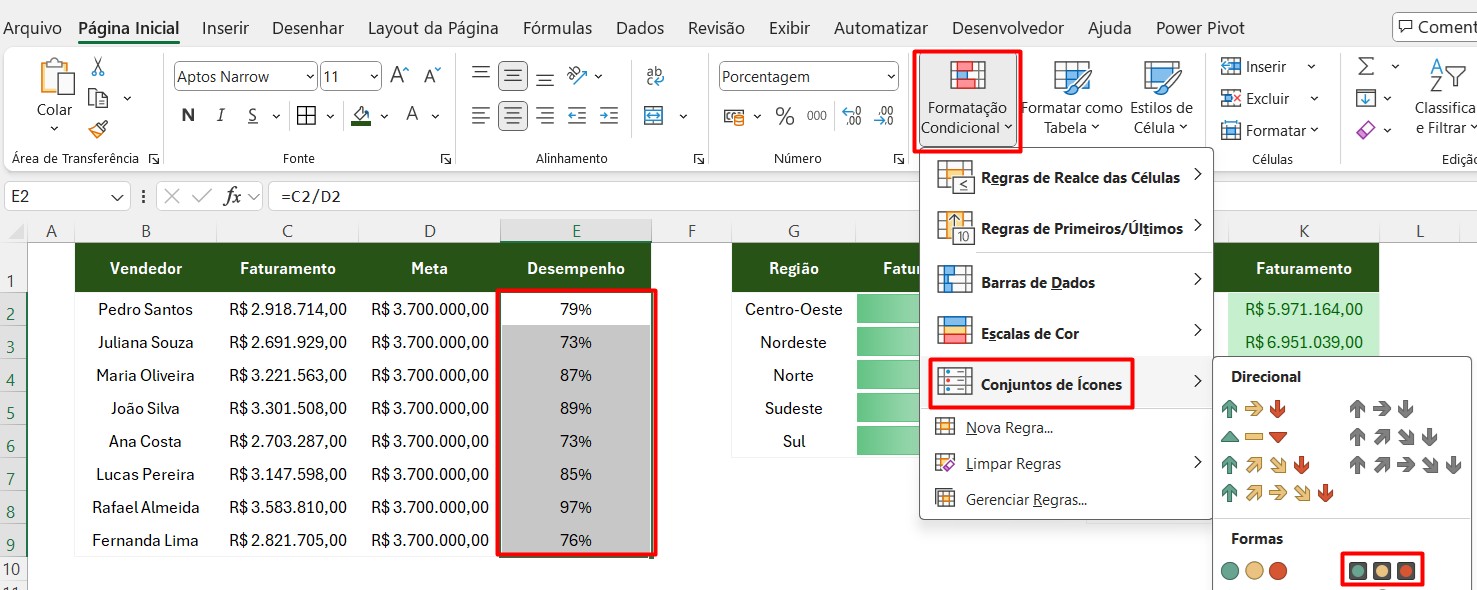Click Gerenciar Regras option
1477x590 pixels.
(x=1066, y=499)
